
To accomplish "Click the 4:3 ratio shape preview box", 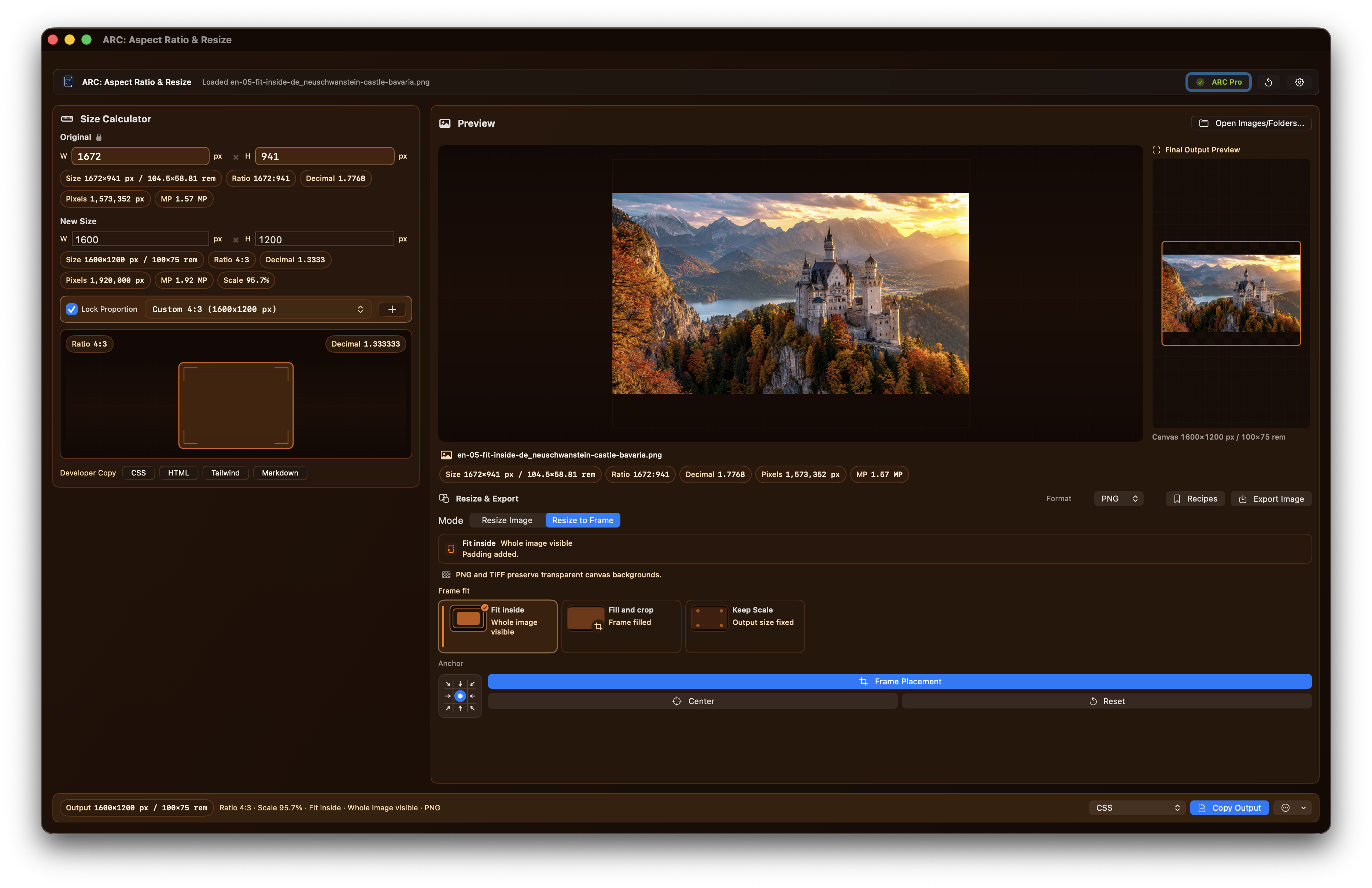I will [x=236, y=405].
